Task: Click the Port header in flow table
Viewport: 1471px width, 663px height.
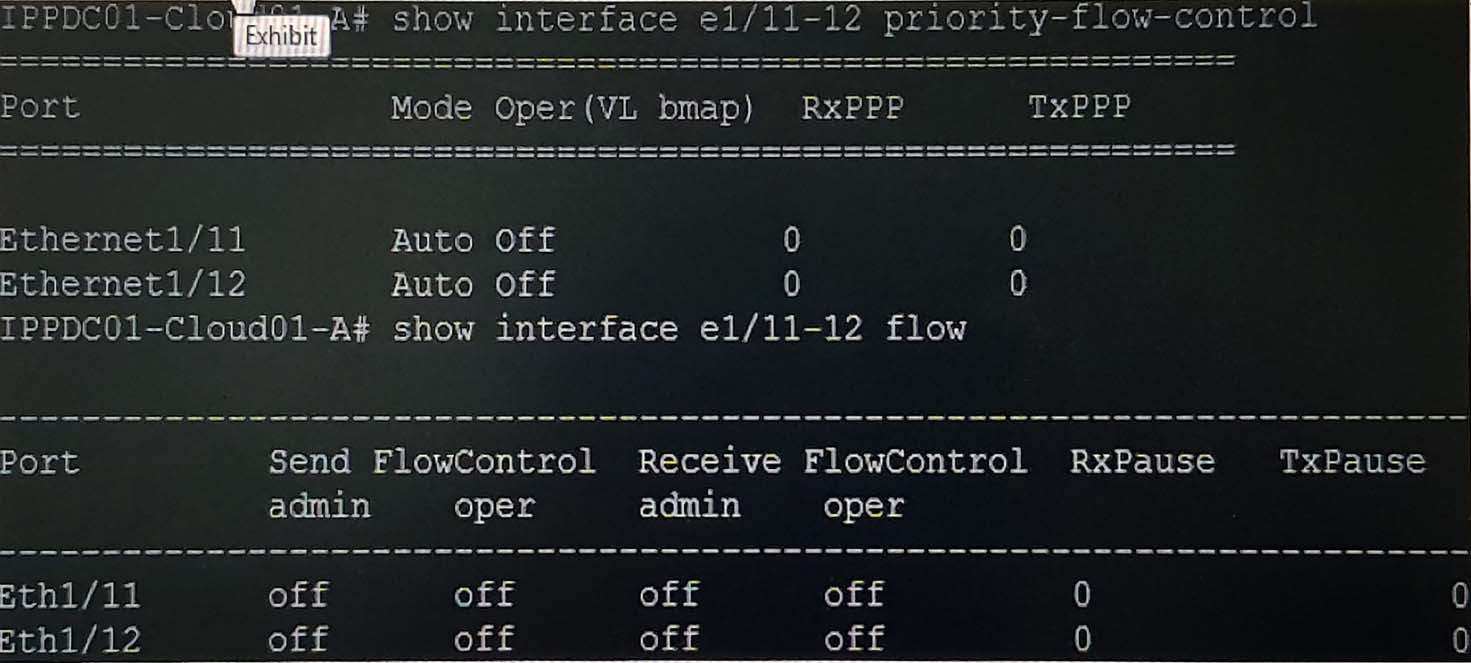Action: pyautogui.click(x=39, y=463)
